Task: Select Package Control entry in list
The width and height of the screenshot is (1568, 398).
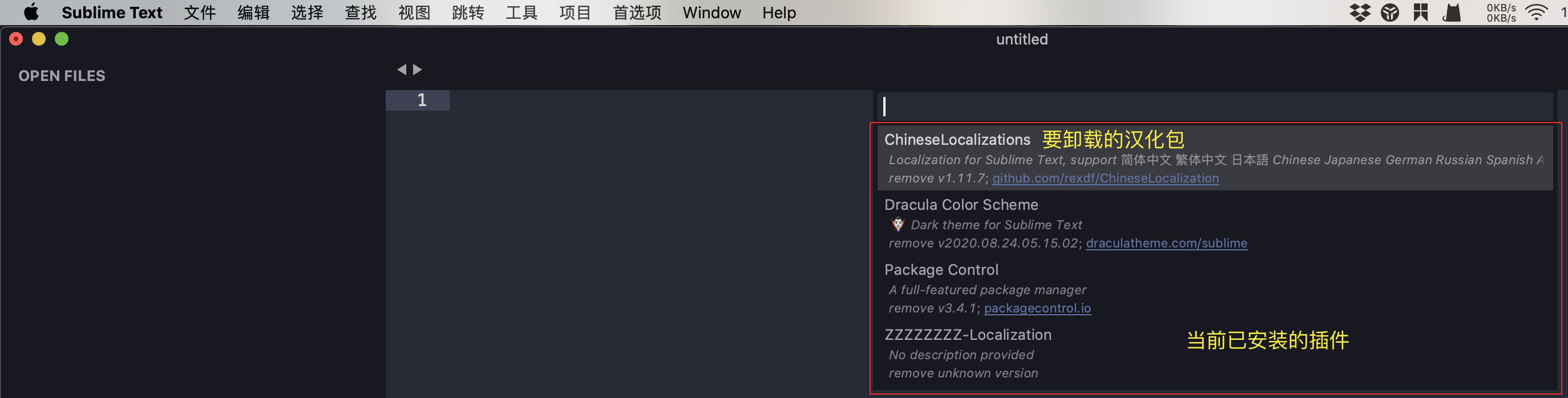Action: (1215, 289)
